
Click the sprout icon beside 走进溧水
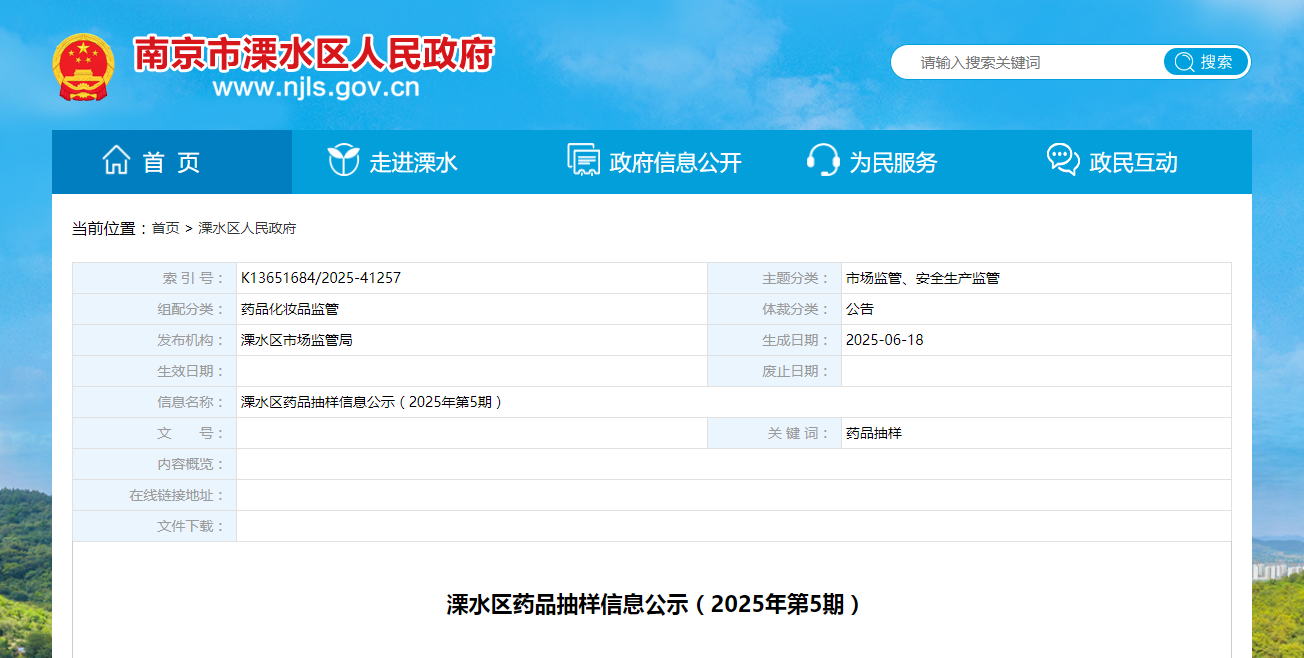(x=343, y=160)
